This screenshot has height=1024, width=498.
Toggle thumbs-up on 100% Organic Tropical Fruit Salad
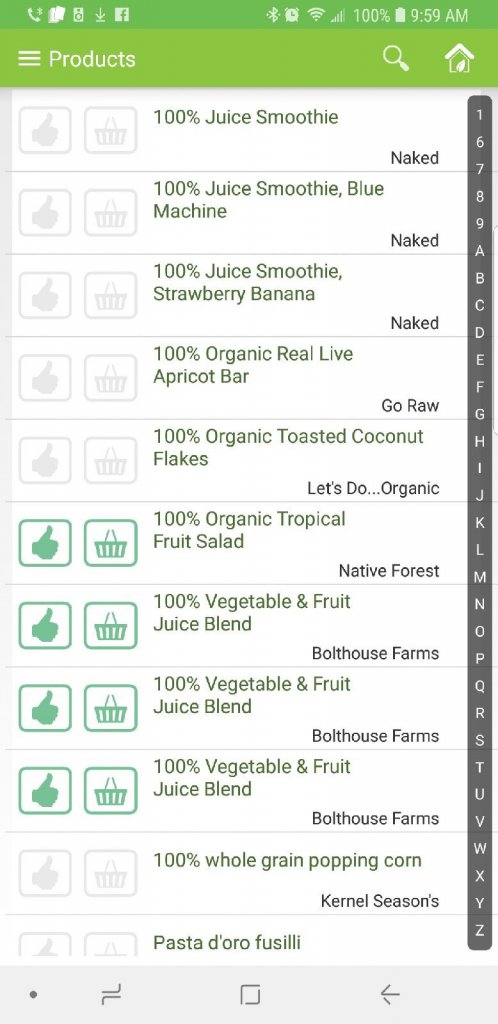tap(45, 543)
